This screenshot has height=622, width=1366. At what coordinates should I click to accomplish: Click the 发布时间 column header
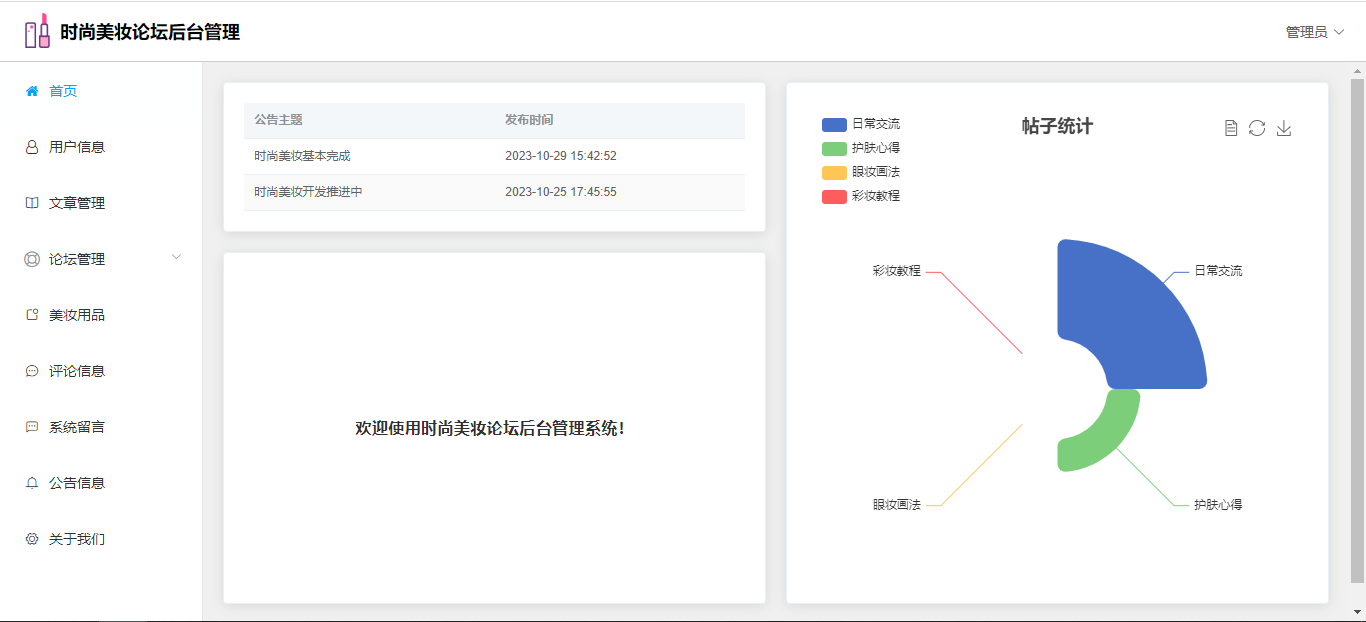click(529, 120)
